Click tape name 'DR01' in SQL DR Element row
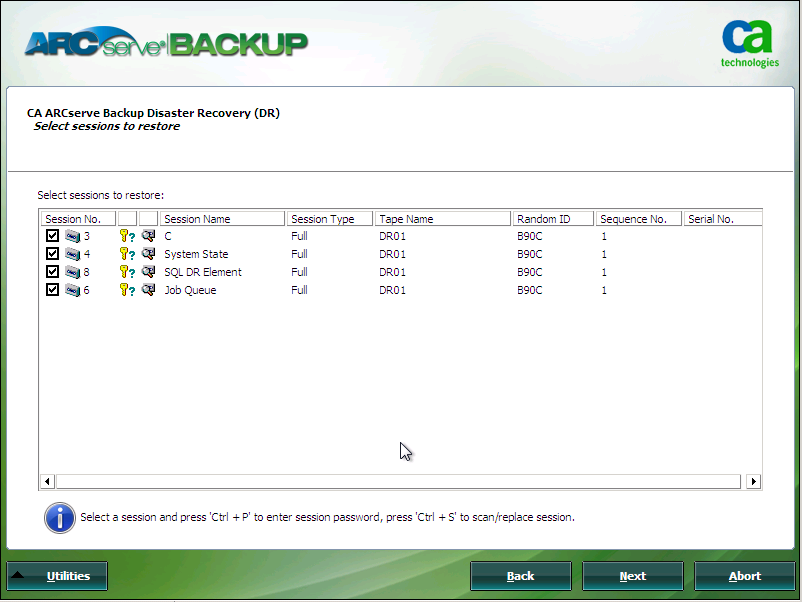The height and width of the screenshot is (602, 802). point(392,272)
